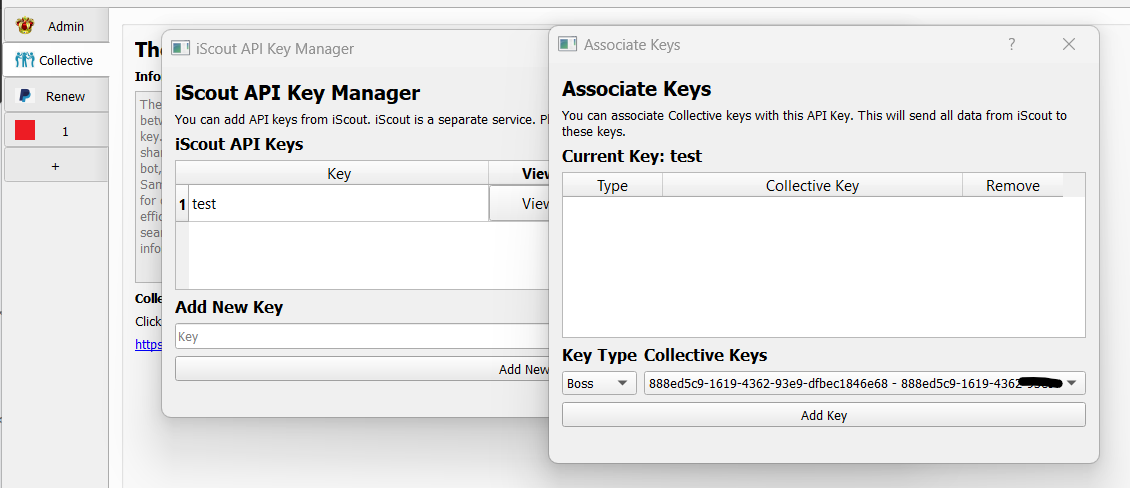The width and height of the screenshot is (1130, 488).
Task: Click the plus tab to add new
Action: [56, 166]
